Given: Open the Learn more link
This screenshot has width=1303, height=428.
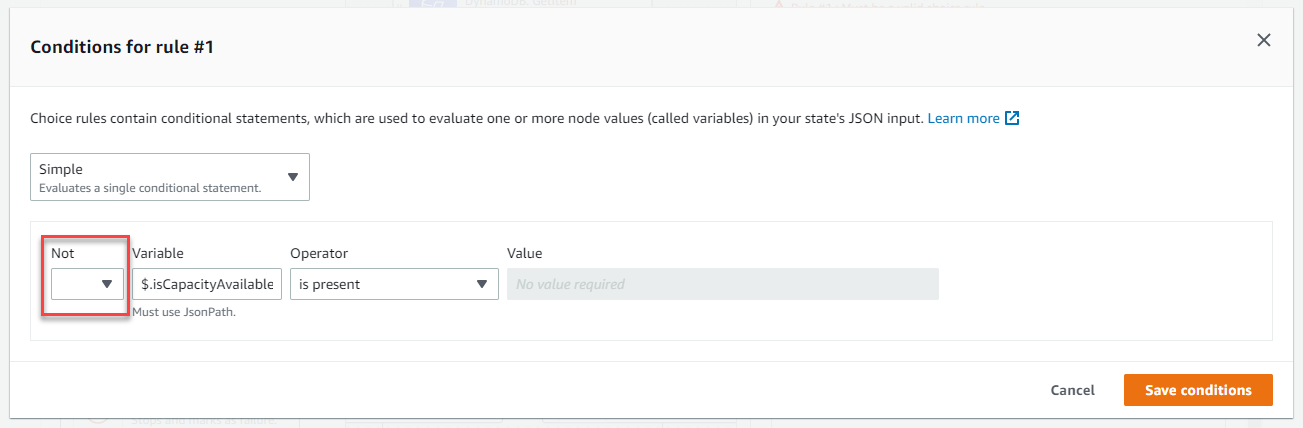Looking at the screenshot, I should pyautogui.click(x=963, y=118).
